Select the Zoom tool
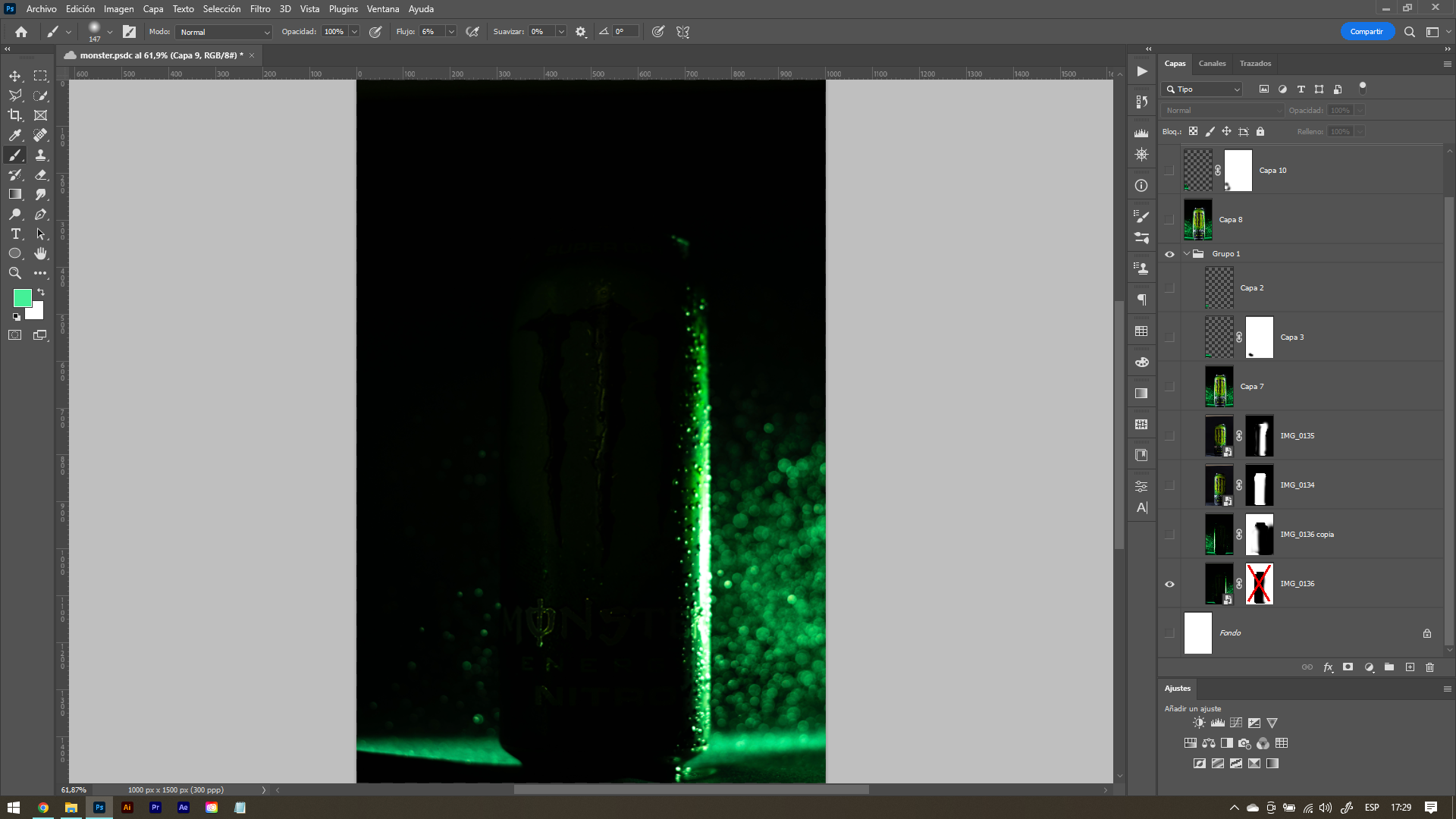The height and width of the screenshot is (819, 1456). click(x=15, y=273)
